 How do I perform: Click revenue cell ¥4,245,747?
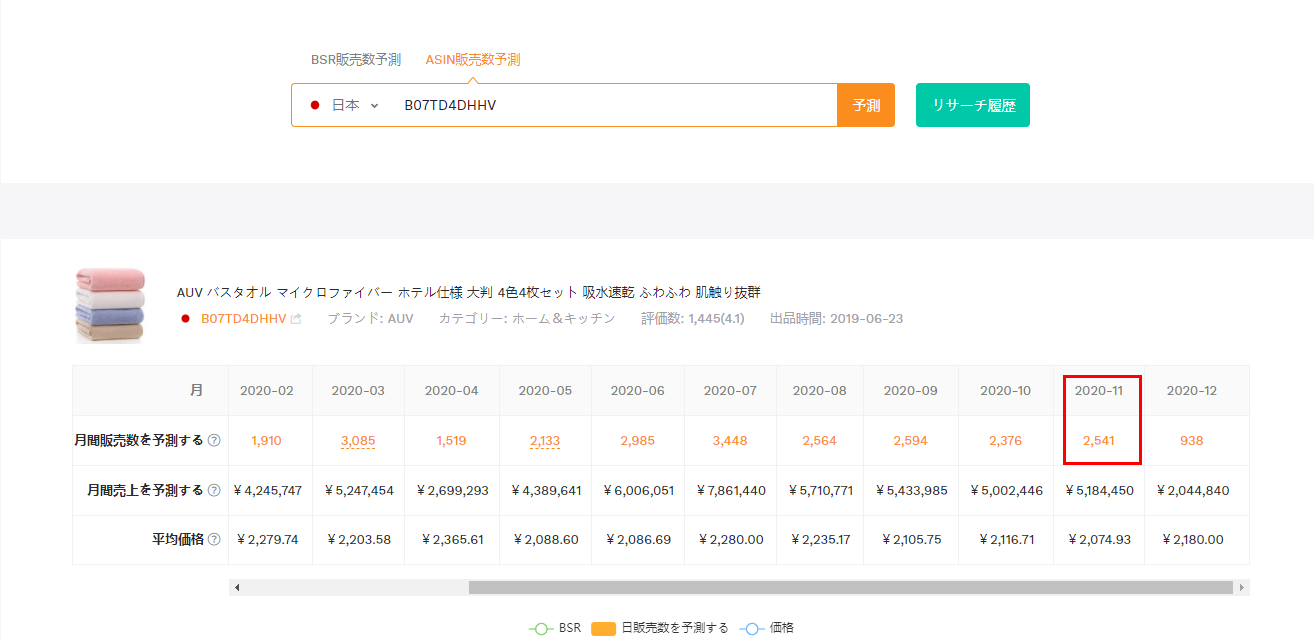point(267,491)
